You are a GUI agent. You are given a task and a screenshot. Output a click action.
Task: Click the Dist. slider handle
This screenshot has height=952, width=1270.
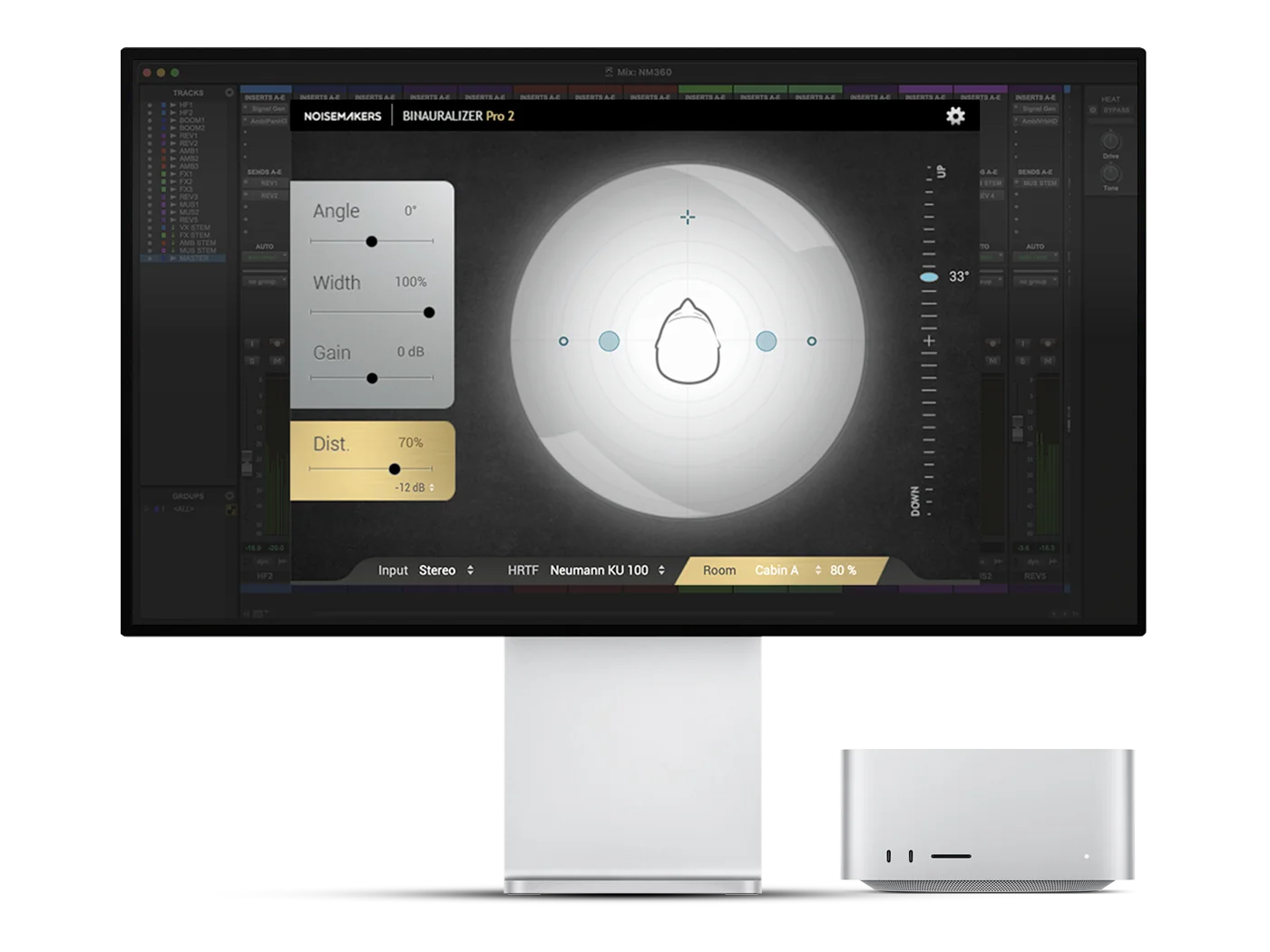(x=395, y=469)
